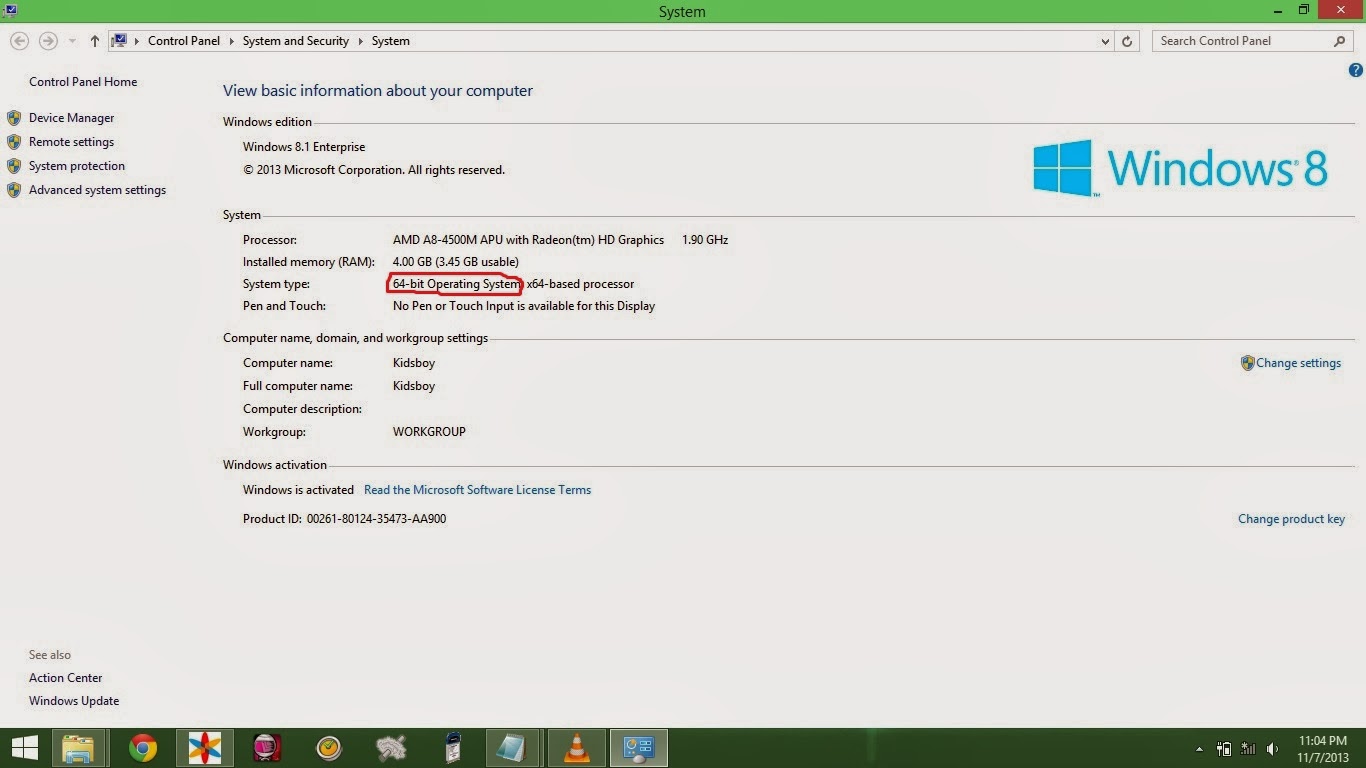Screen dimensions: 1366x768
Task: Open the colorful pinwheel taskbar app
Action: (205, 748)
